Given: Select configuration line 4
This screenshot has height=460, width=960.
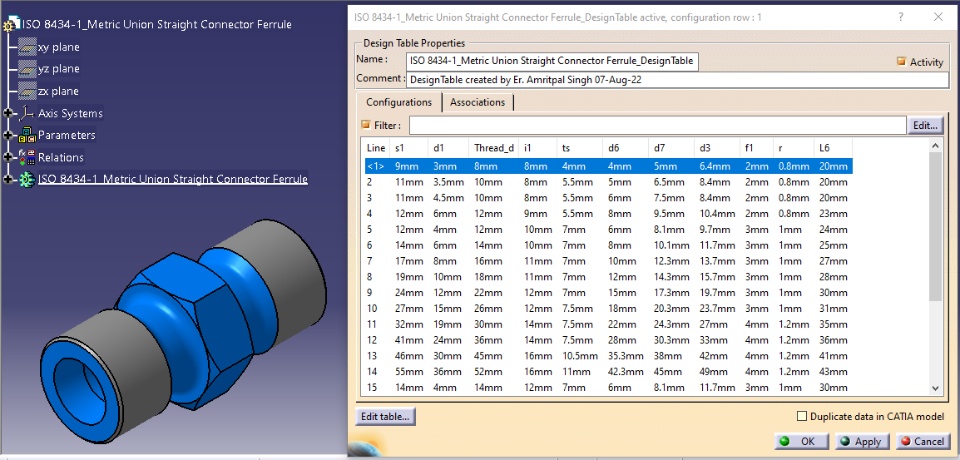Looking at the screenshot, I should [x=608, y=214].
